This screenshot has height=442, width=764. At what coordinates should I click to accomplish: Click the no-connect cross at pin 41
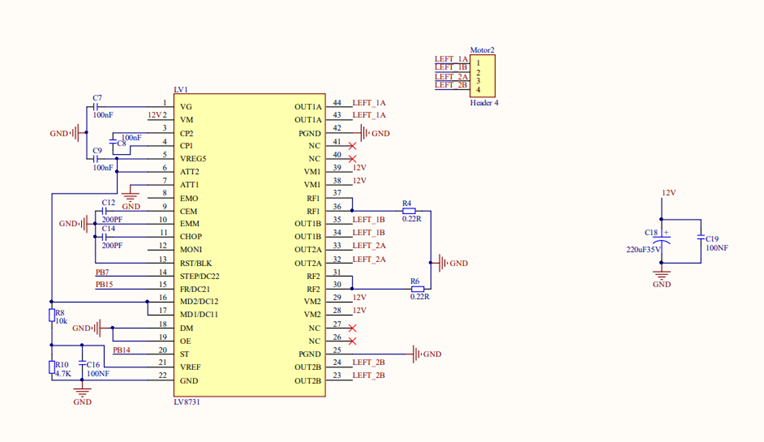[352, 146]
